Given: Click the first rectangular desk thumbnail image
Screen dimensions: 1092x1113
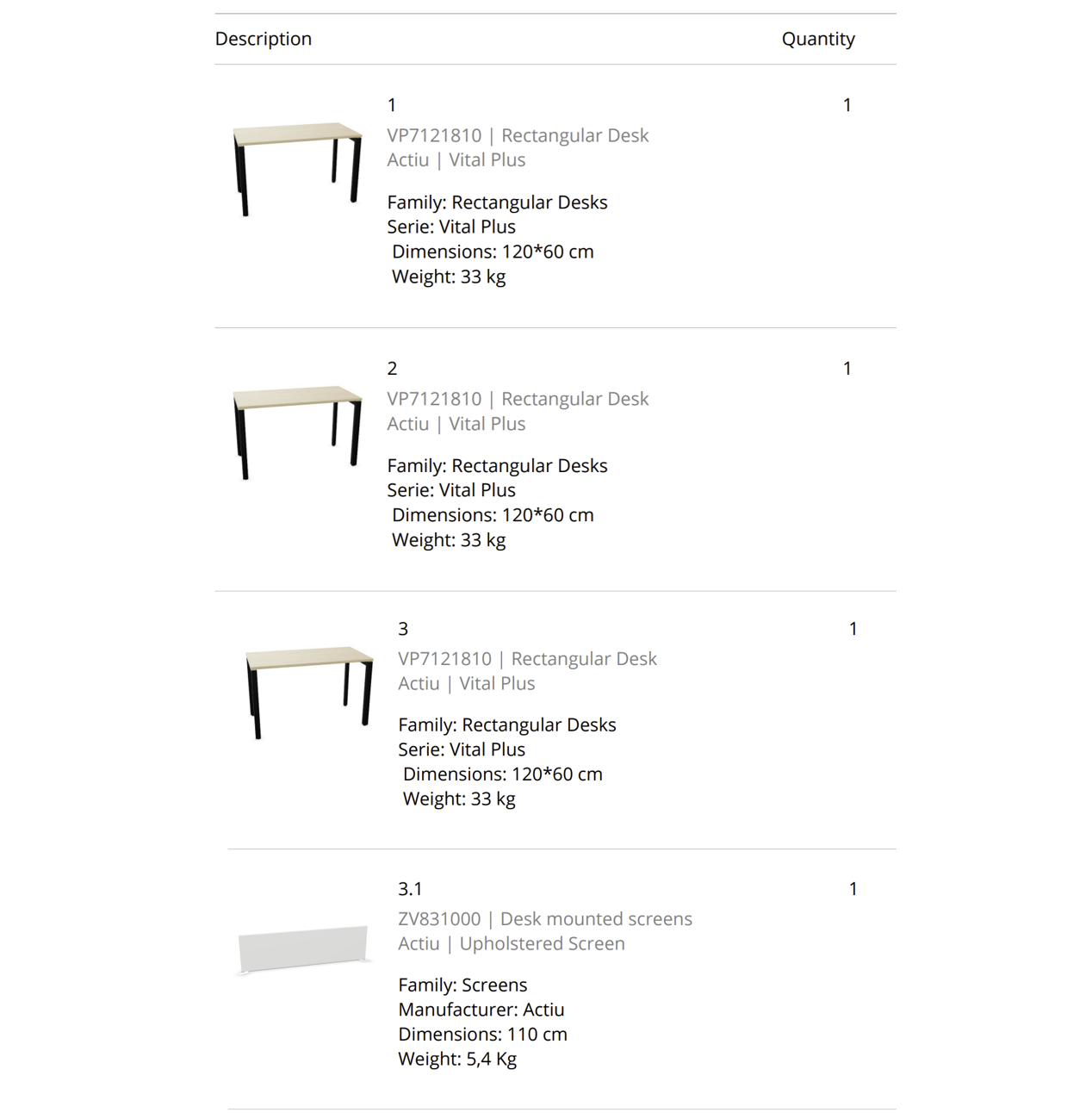Looking at the screenshot, I should pyautogui.click(x=297, y=169).
